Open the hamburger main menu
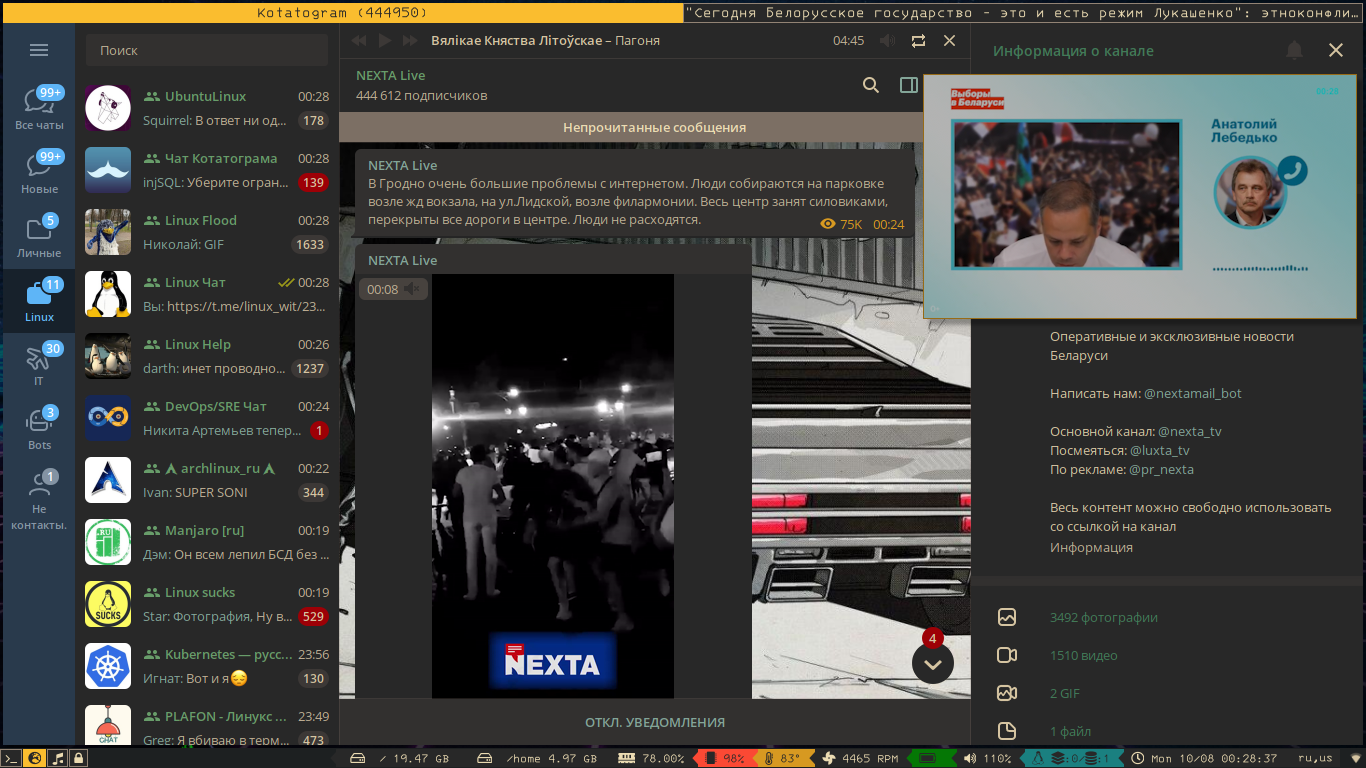 click(x=39, y=50)
